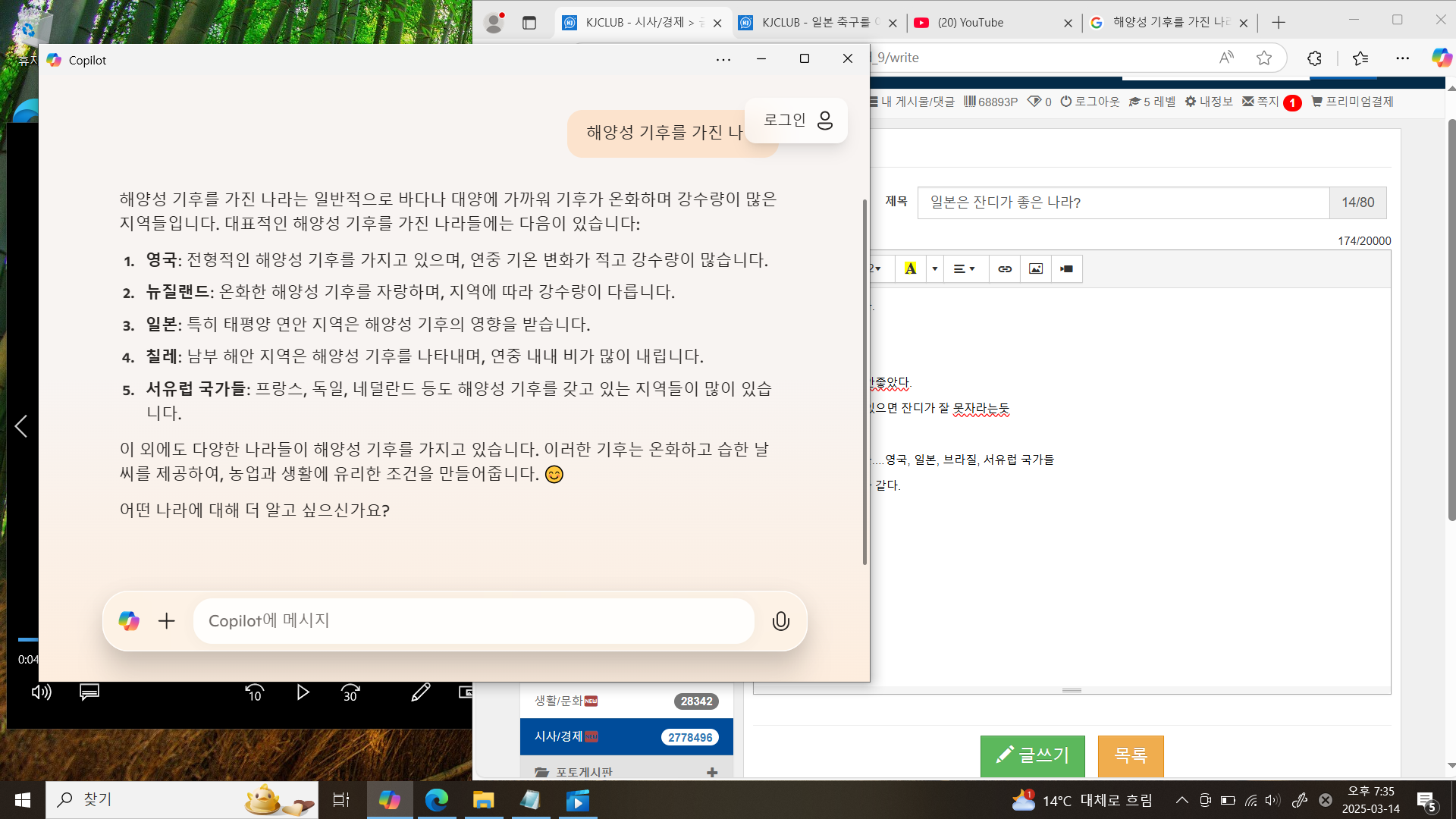This screenshot has height=819, width=1456.
Task: Toggle the video player captions icon
Action: pos(89,692)
